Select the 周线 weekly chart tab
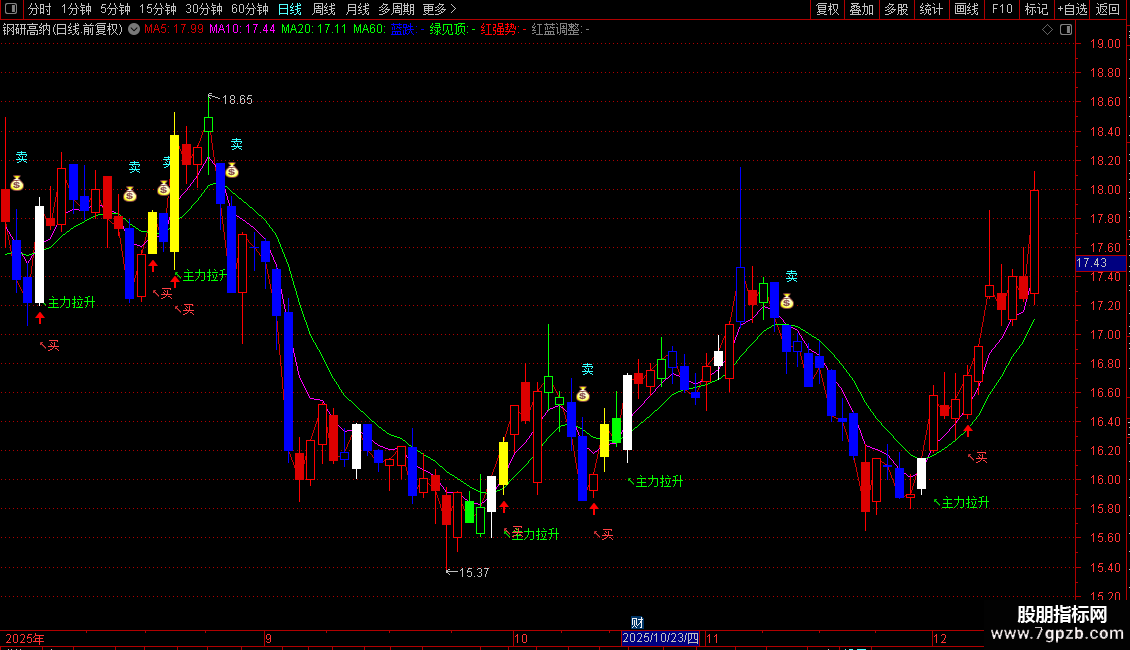1130x650 pixels. coord(324,9)
